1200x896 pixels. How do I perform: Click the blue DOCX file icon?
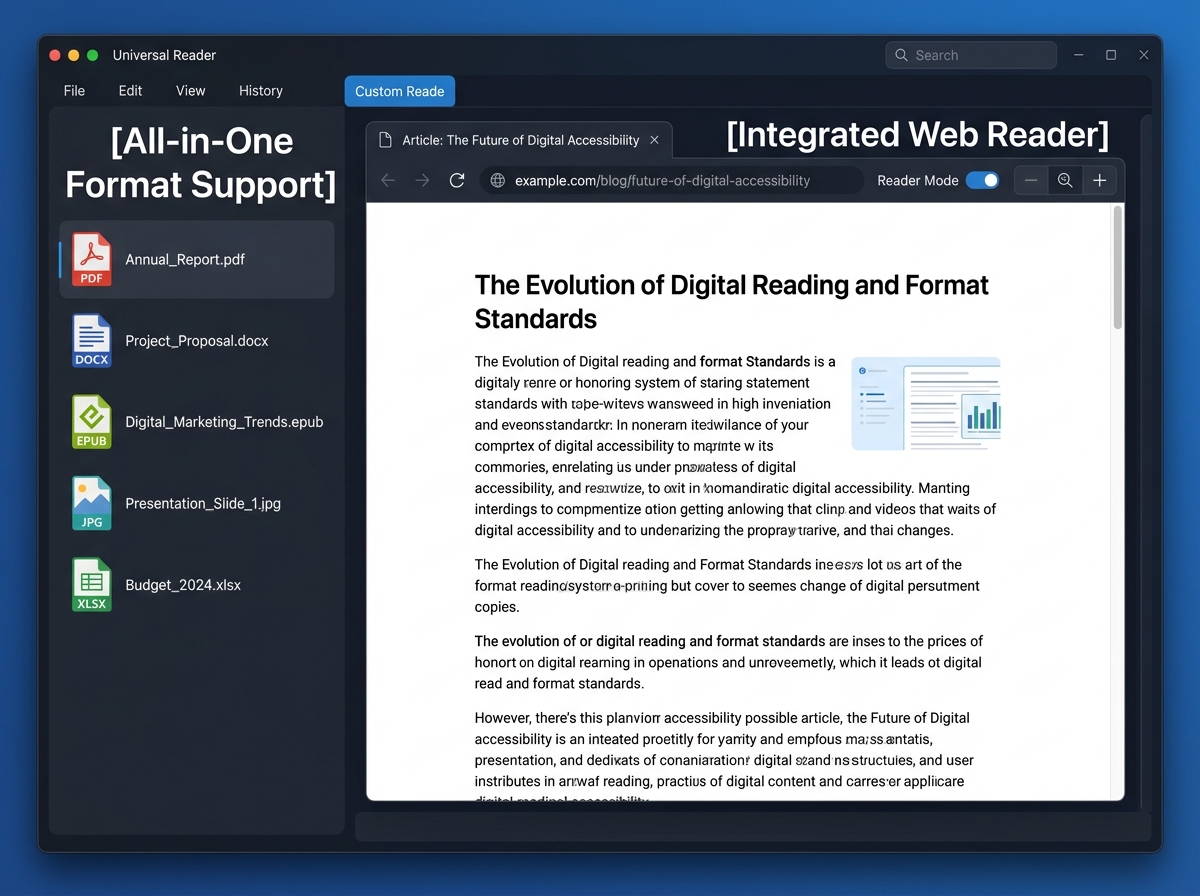92,341
